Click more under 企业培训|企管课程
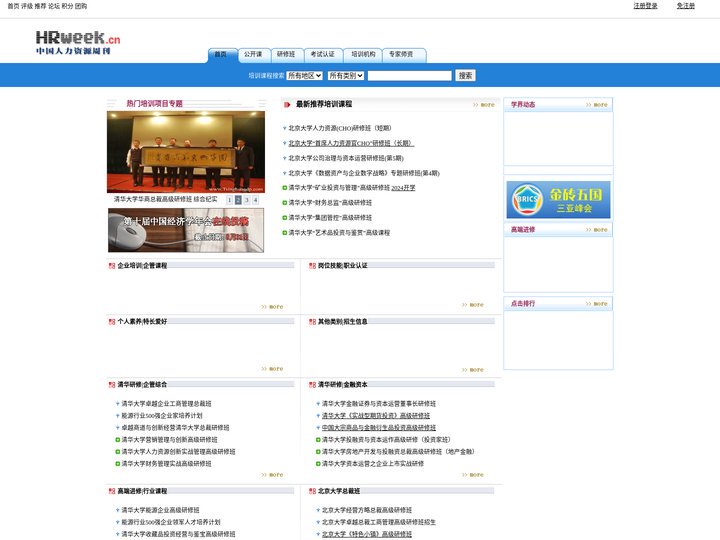The width and height of the screenshot is (720, 540). pyautogui.click(x=272, y=307)
